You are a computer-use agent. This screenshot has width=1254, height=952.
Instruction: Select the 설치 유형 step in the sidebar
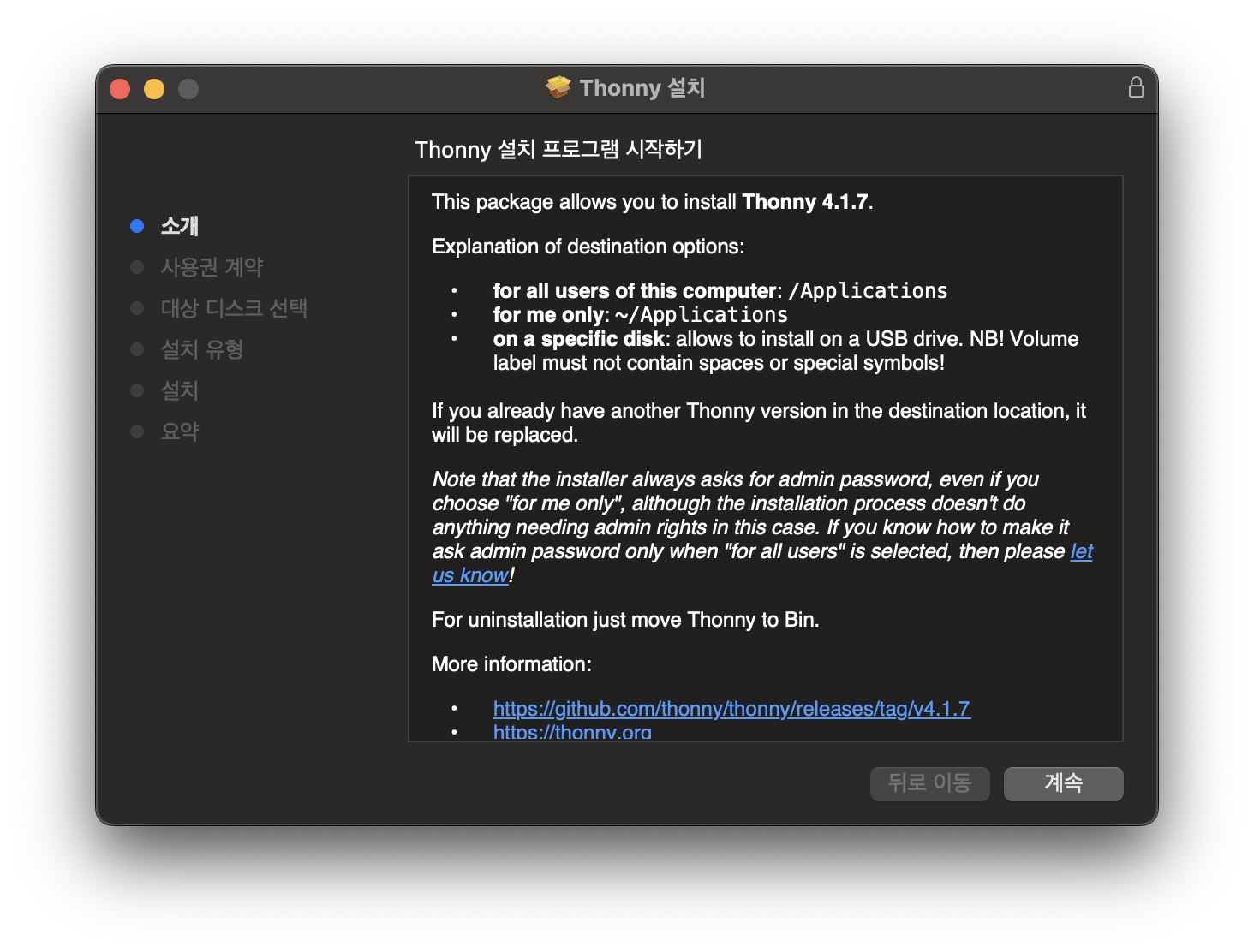[x=202, y=349]
